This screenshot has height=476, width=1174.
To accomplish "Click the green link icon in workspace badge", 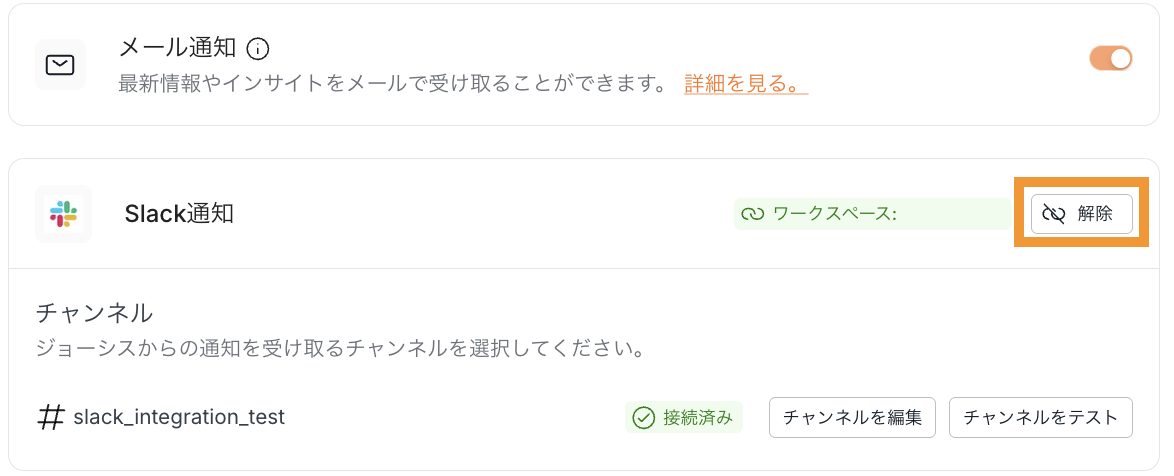I will click(x=752, y=214).
